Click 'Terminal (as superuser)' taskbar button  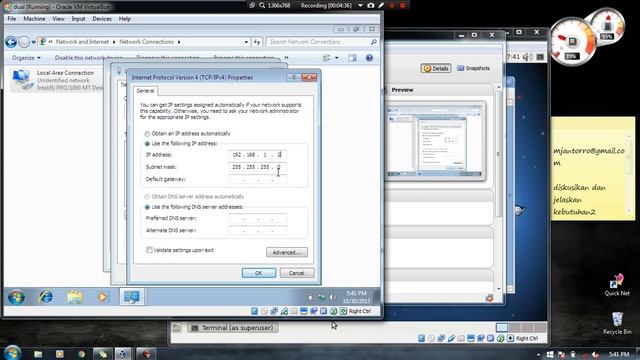(233, 328)
